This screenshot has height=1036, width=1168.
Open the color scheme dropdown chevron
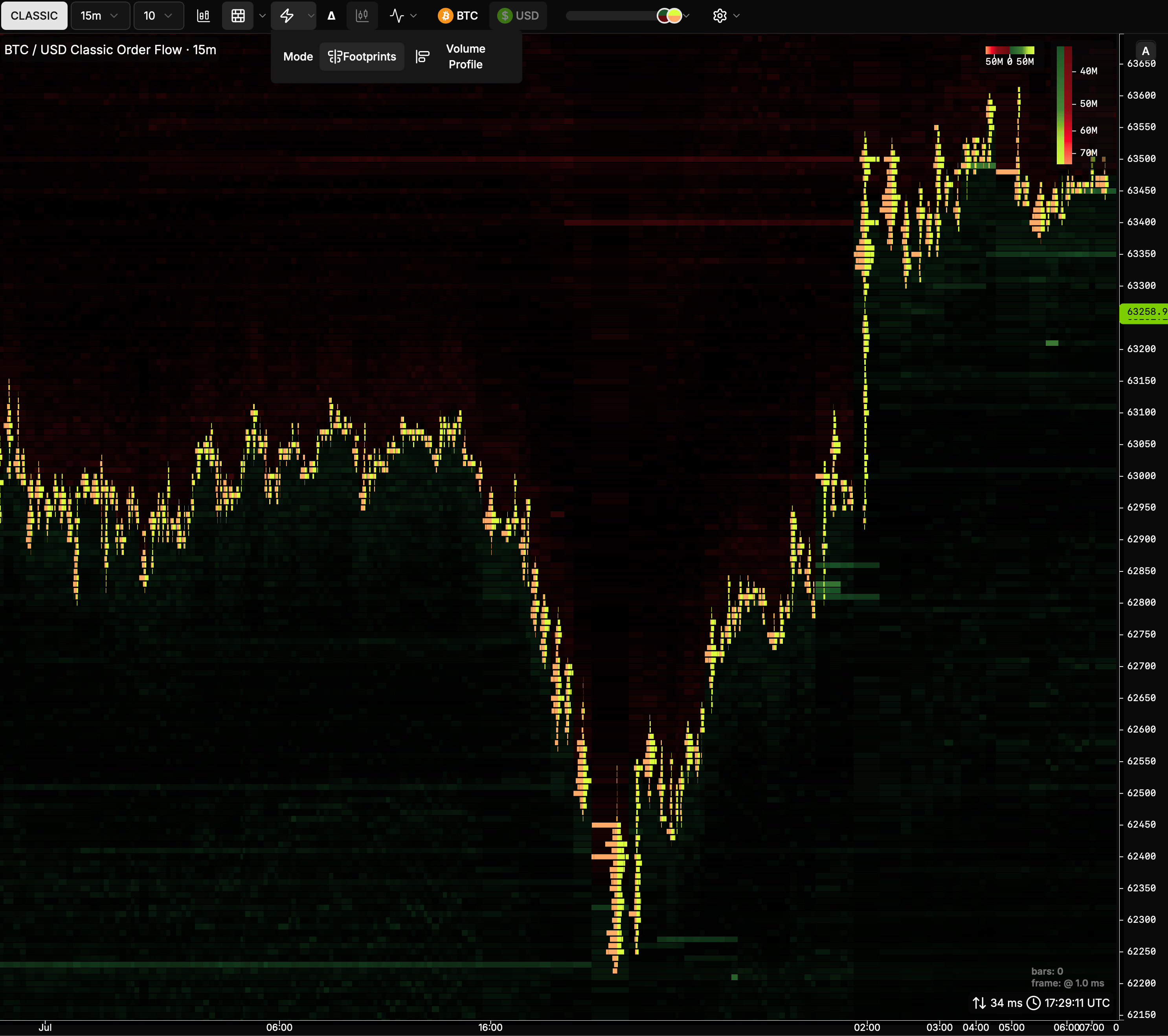point(687,15)
